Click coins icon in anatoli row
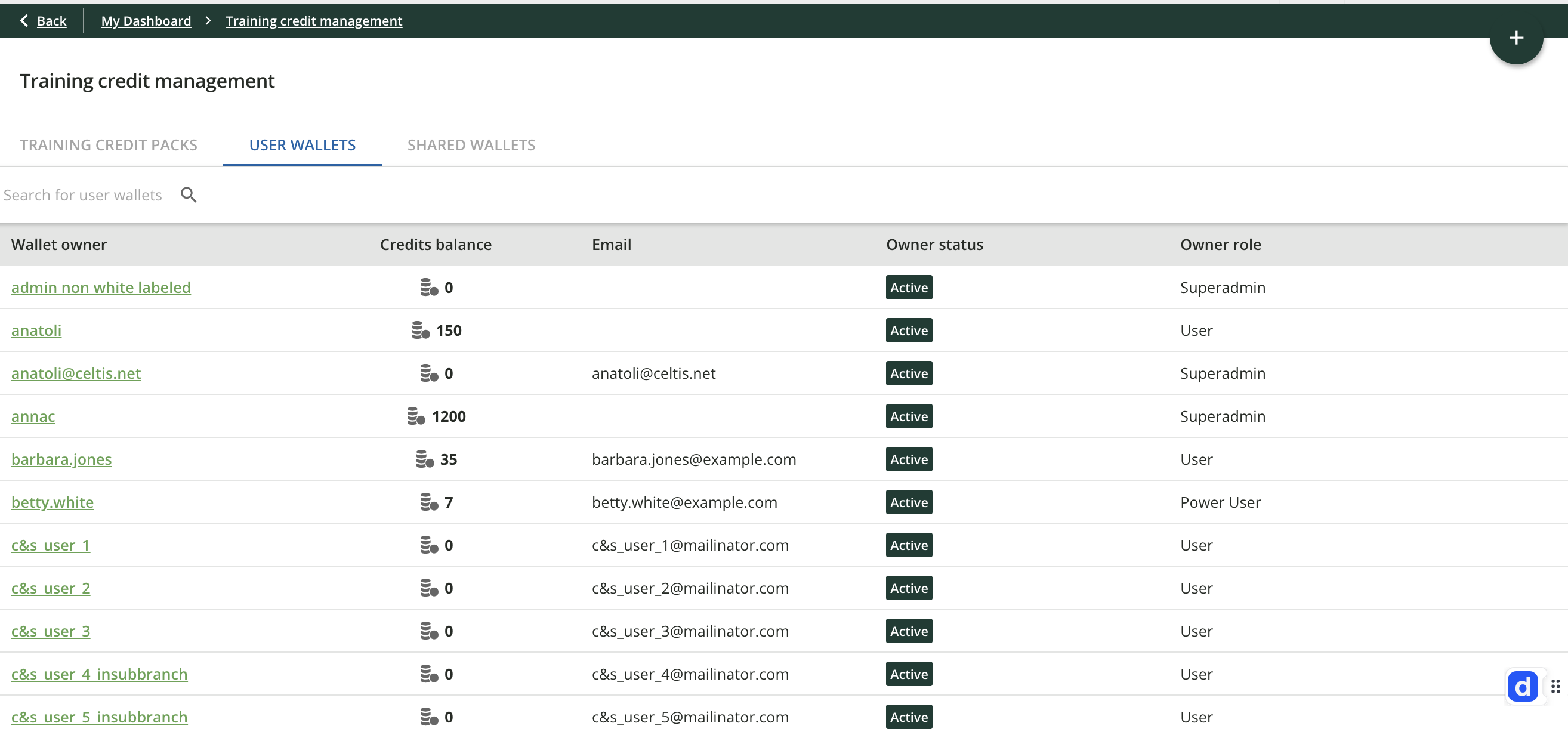The width and height of the screenshot is (1568, 735). click(x=421, y=331)
